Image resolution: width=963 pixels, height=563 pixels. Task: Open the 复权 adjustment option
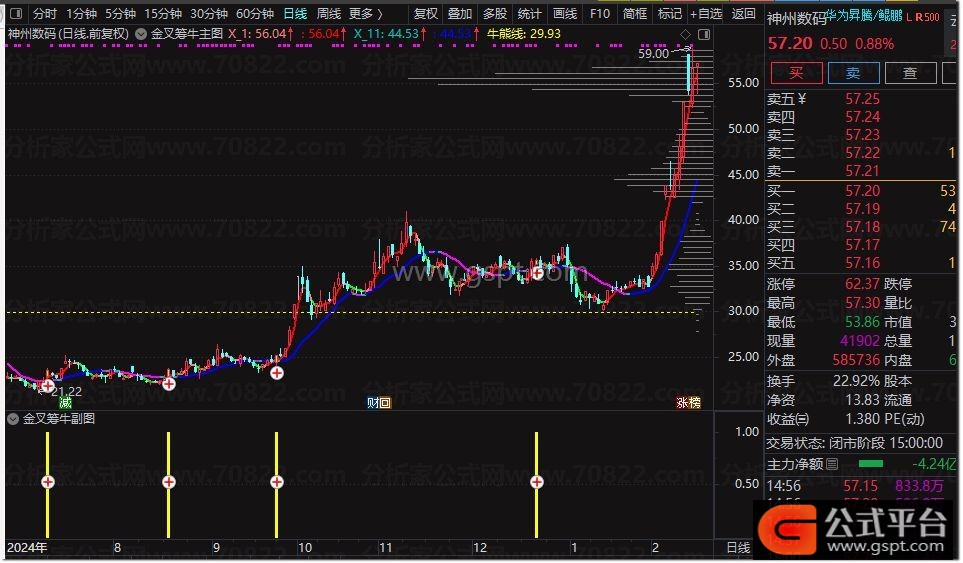pos(426,14)
